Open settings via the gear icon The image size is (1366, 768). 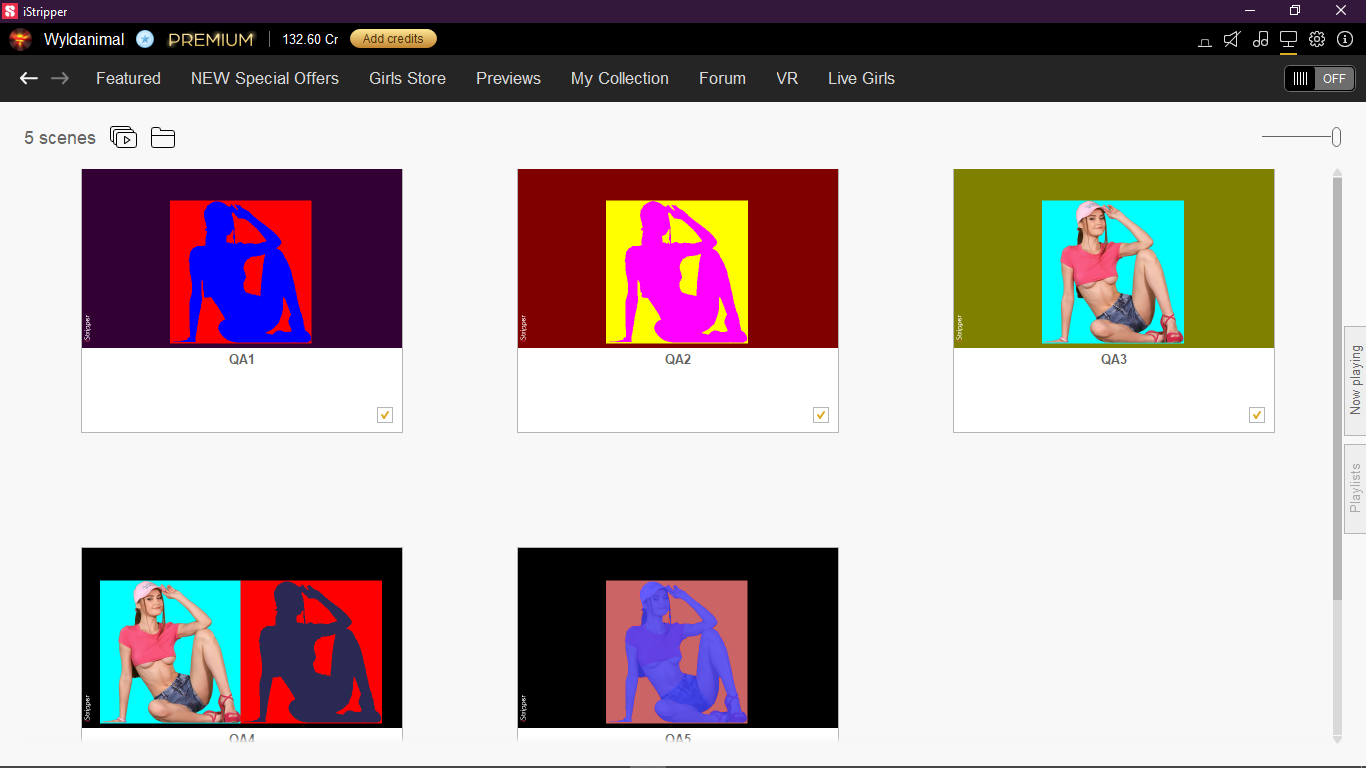click(1317, 39)
